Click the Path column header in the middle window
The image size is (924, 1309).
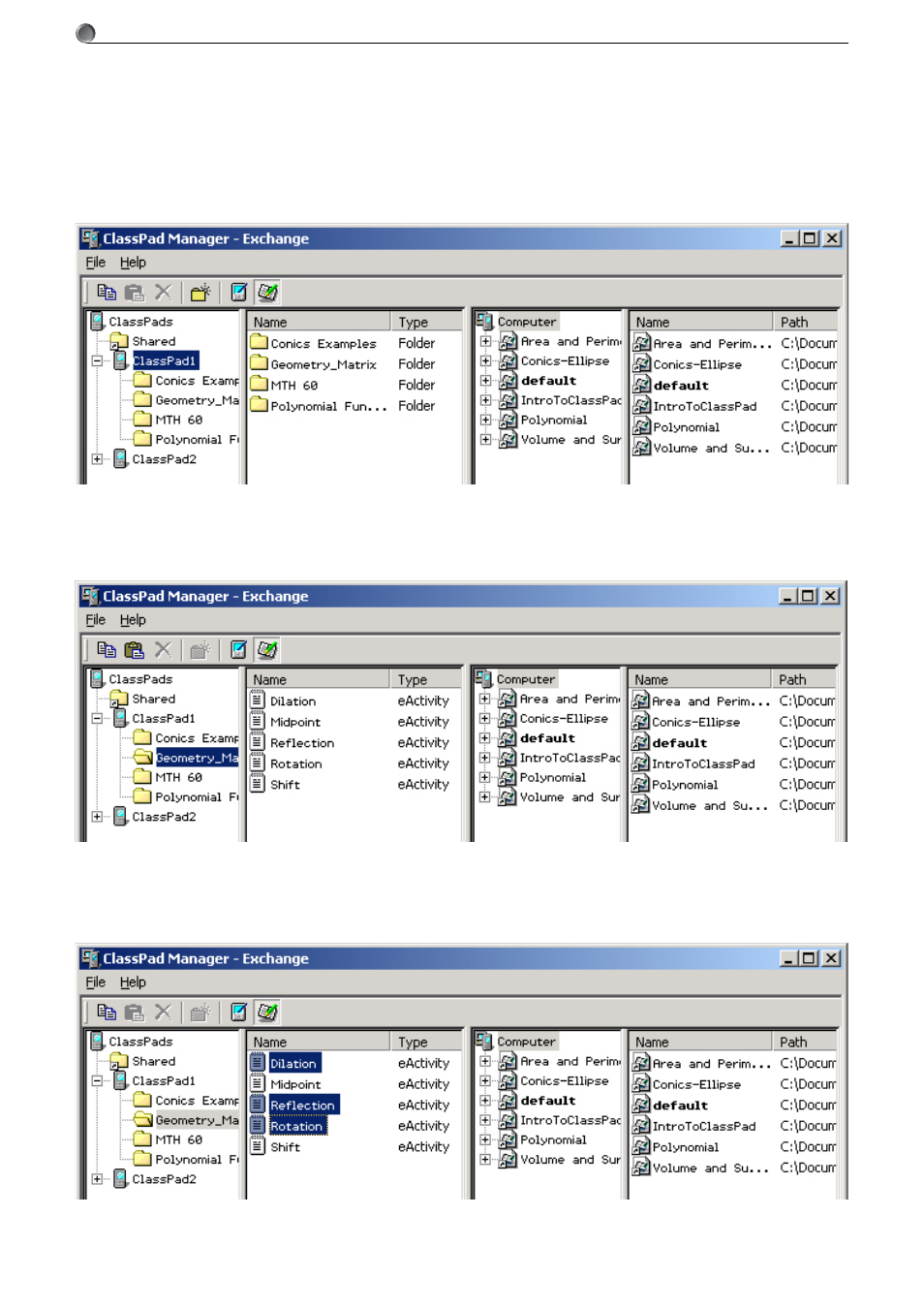[x=804, y=679]
